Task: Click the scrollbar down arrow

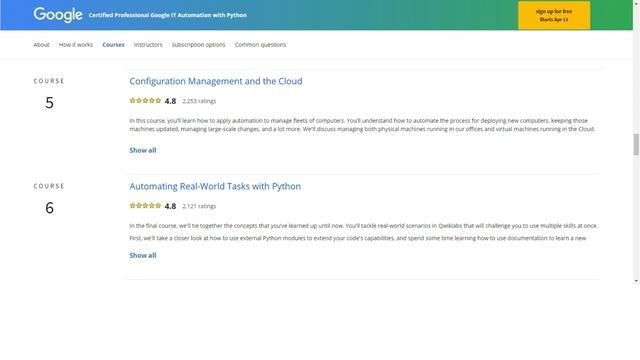Action: coord(636,281)
